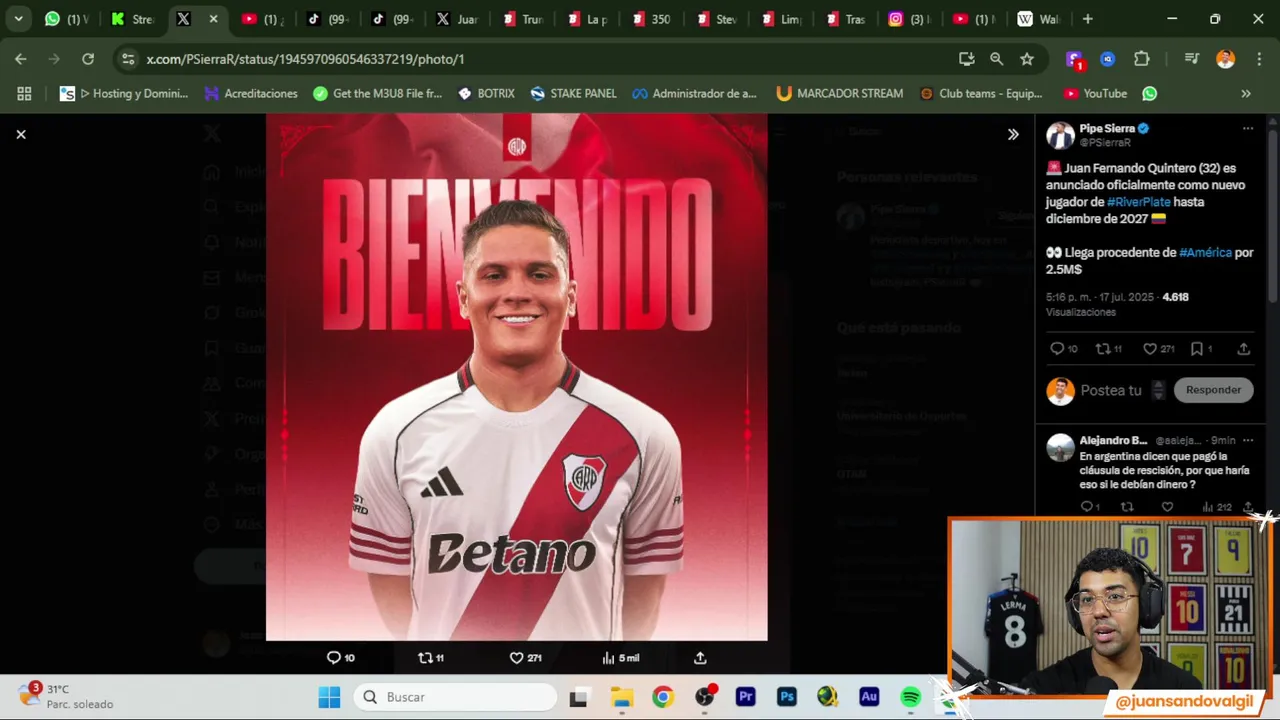The width and height of the screenshot is (1280, 720).
Task: Bookmark the tweet in the sidebar
Action: (1196, 349)
